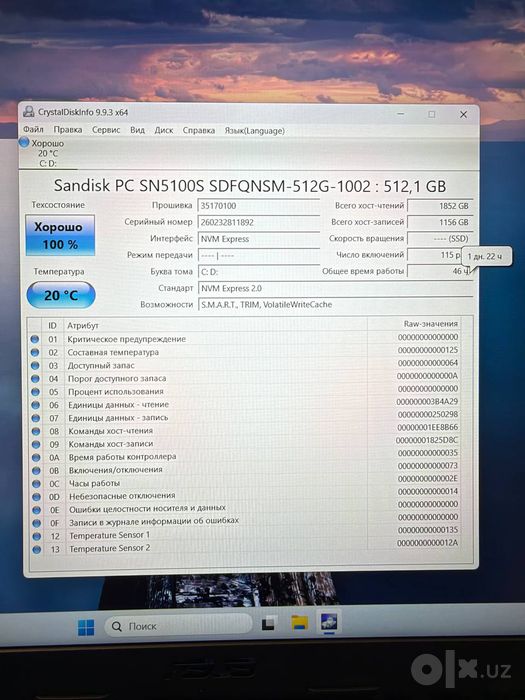525x700 pixels.
Task: Select the Процент использования attribute text
Action: pos(116,392)
